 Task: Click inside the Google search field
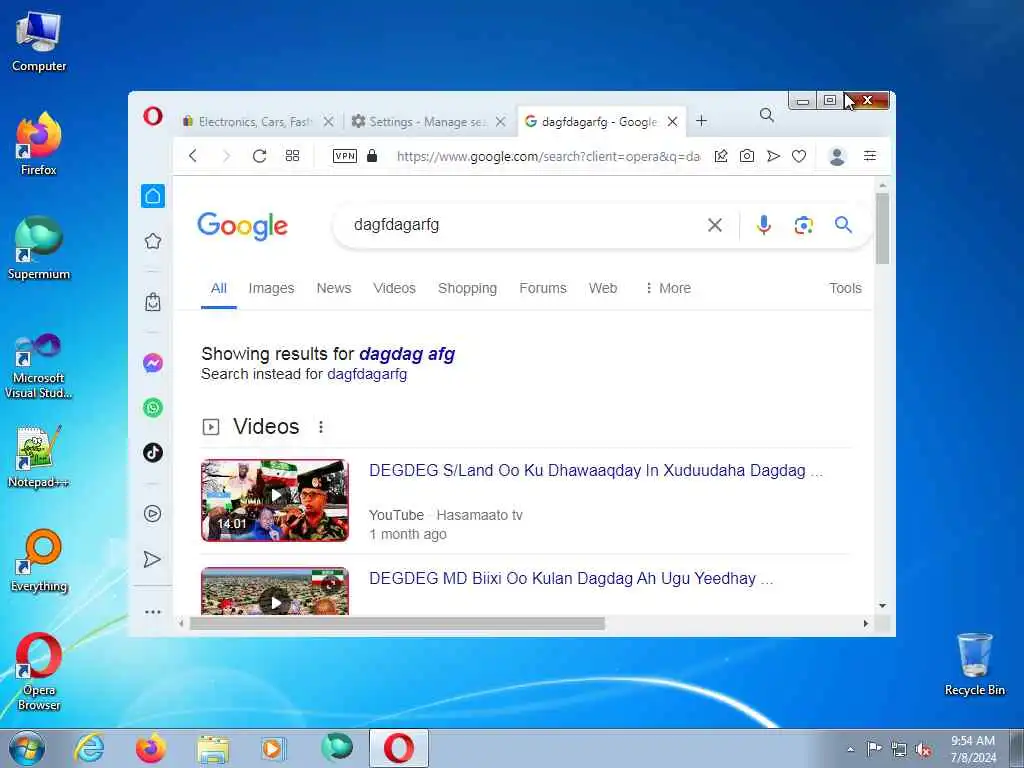[522, 225]
